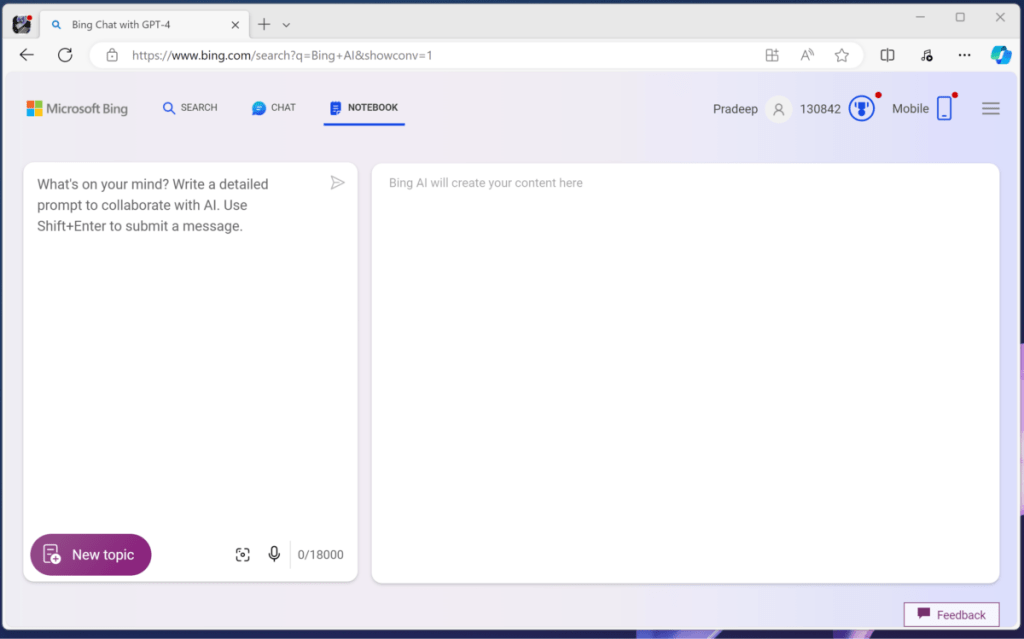Open the NOTEBOOK section

[x=364, y=108]
